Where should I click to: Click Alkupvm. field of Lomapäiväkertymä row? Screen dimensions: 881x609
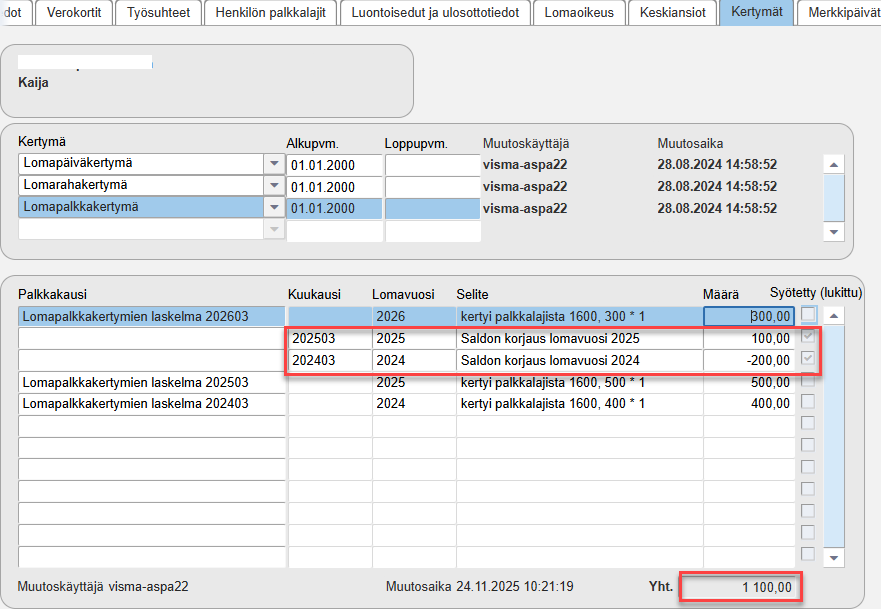tap(334, 165)
